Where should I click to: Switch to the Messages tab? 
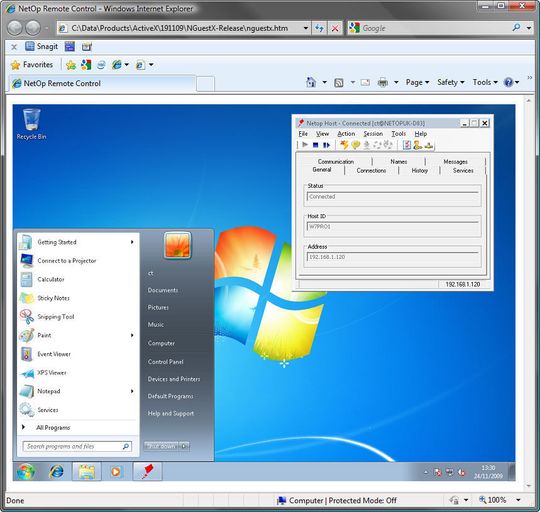455,161
